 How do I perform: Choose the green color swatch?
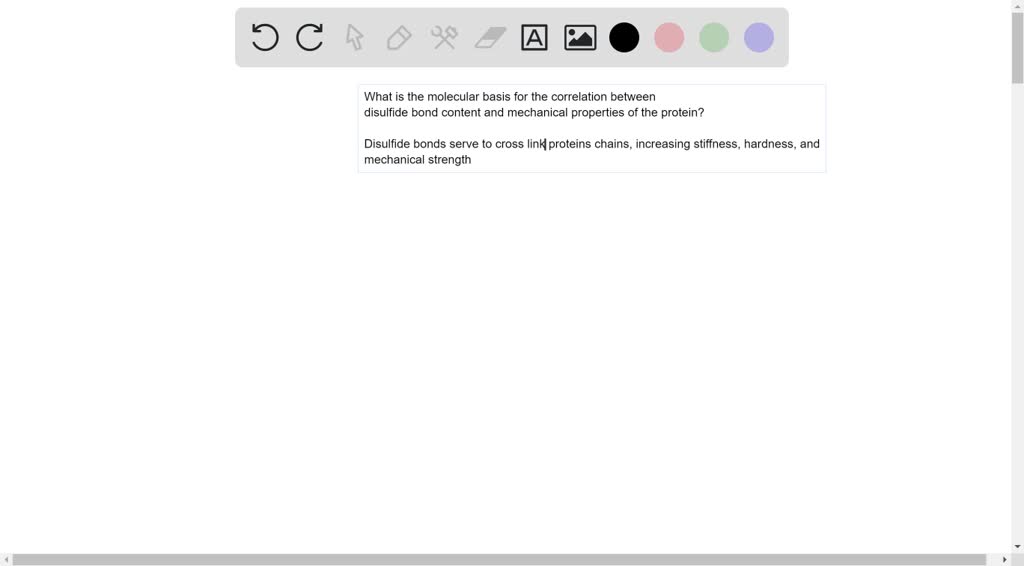(x=714, y=38)
